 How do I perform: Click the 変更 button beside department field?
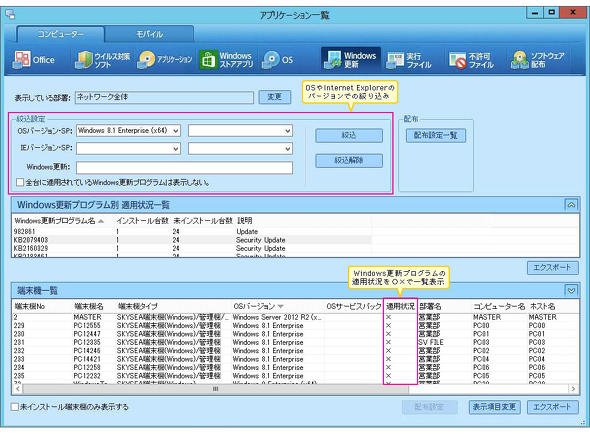pos(275,97)
